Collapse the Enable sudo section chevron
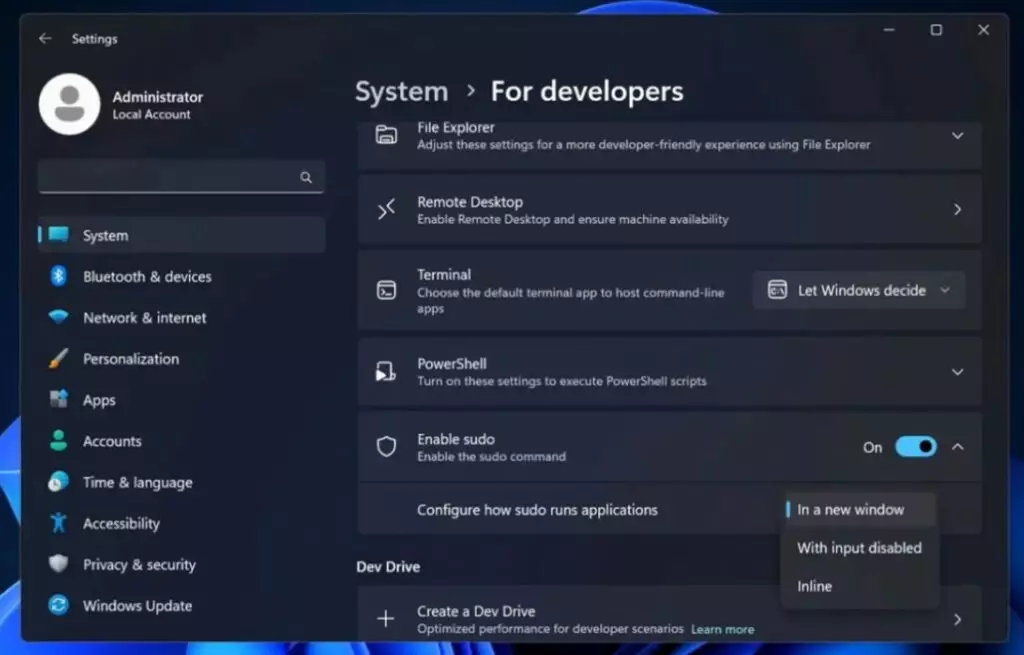 tap(957, 447)
